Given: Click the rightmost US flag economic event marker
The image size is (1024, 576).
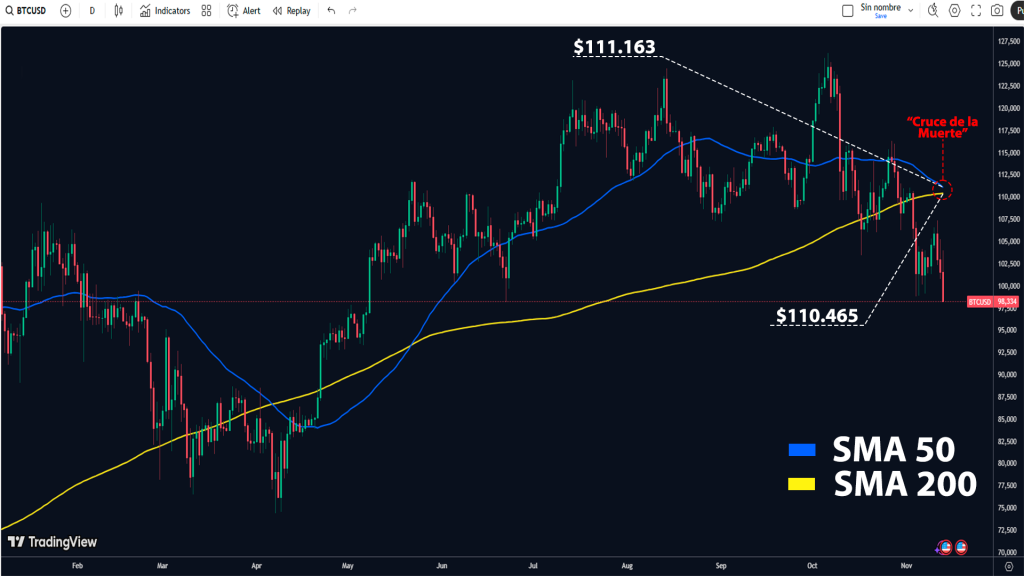Looking at the screenshot, I should coord(961,547).
